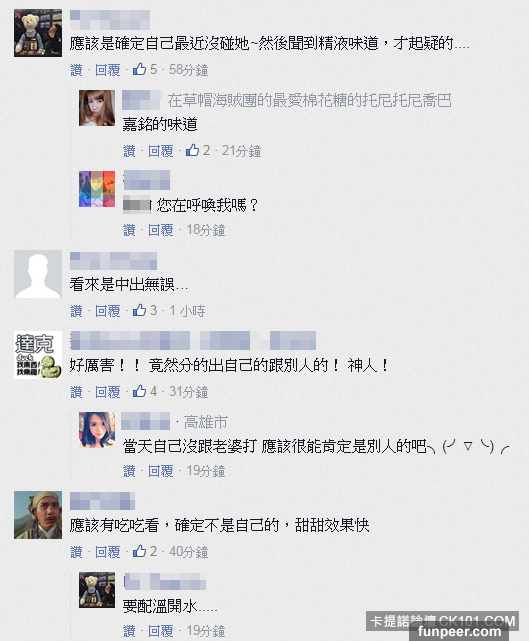Open rainbow-colored avatar of the replier
529x641 pixels.
97,189
